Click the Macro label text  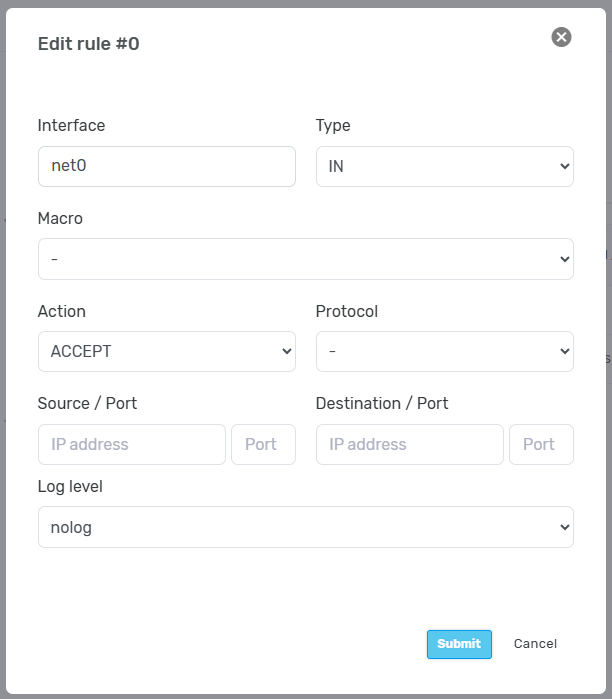click(x=60, y=218)
